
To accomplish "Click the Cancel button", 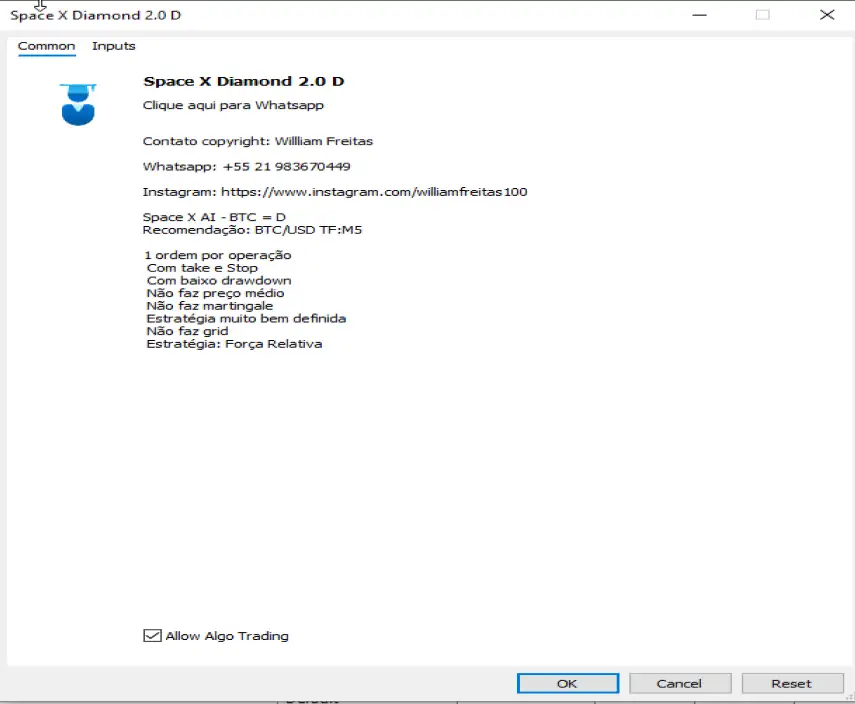I will tap(679, 683).
